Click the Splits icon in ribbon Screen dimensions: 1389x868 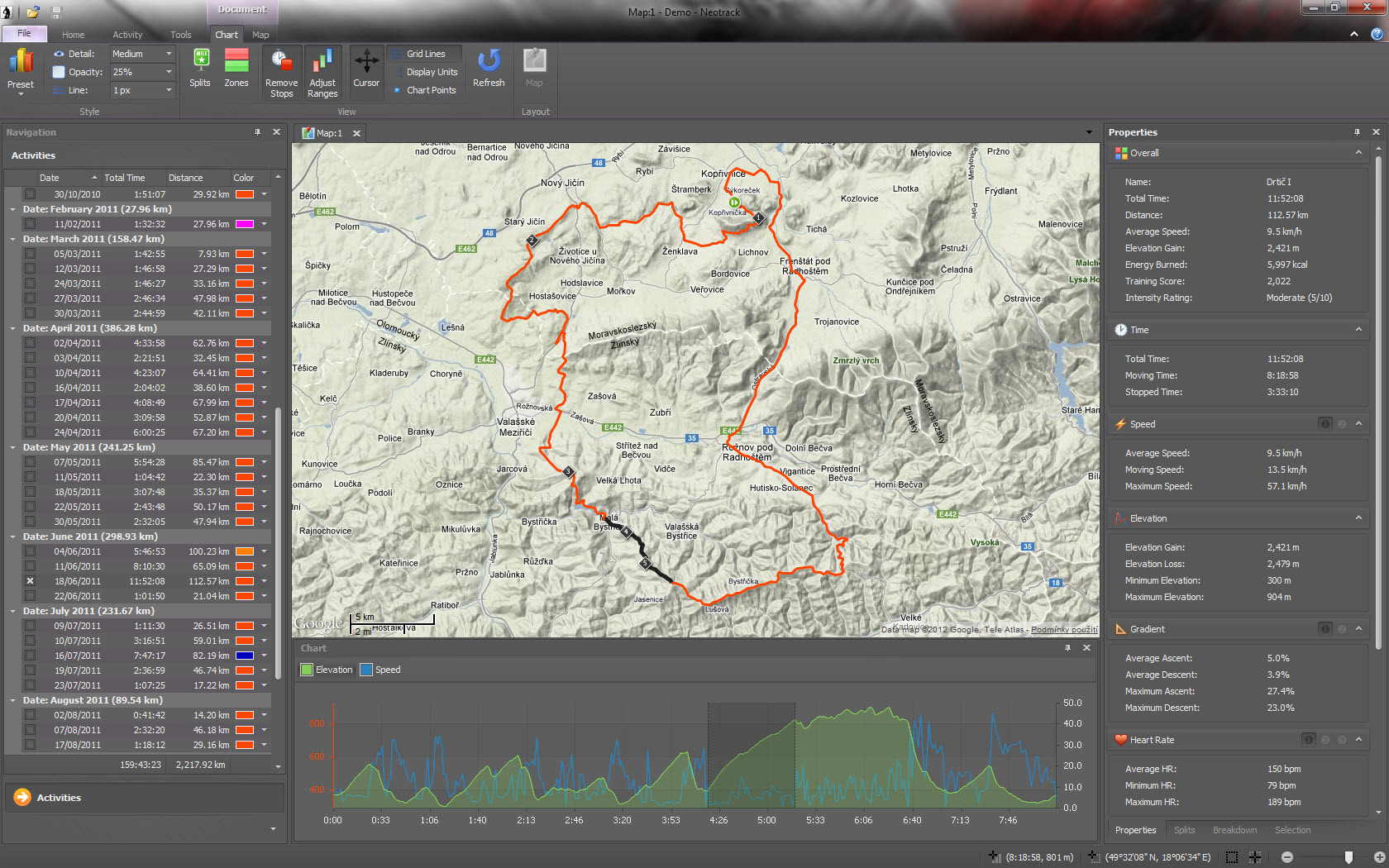[200, 60]
